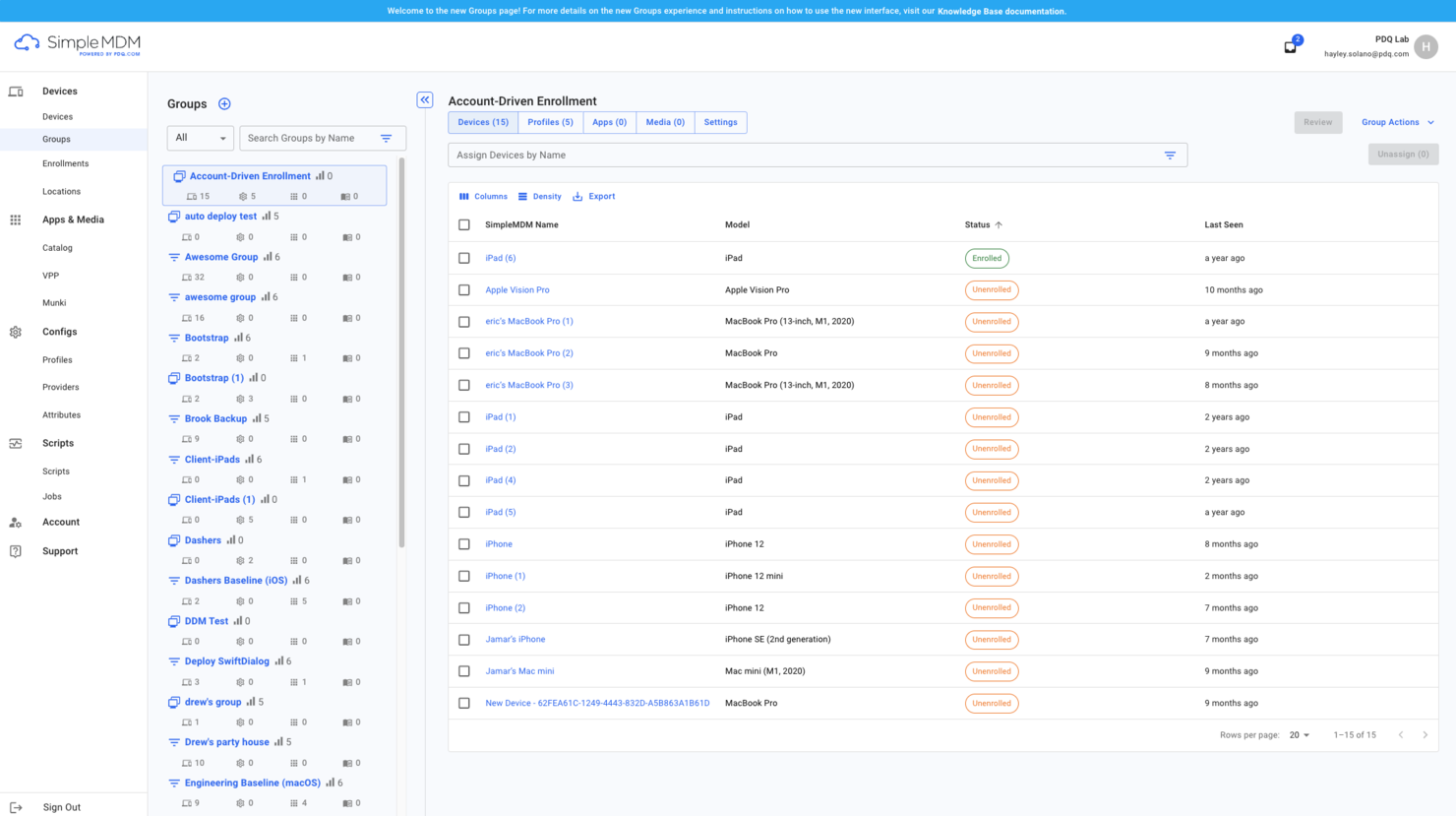Screen dimensions: 1456x816
Task: Check the iPad (6) row checkbox
Action: 464,258
